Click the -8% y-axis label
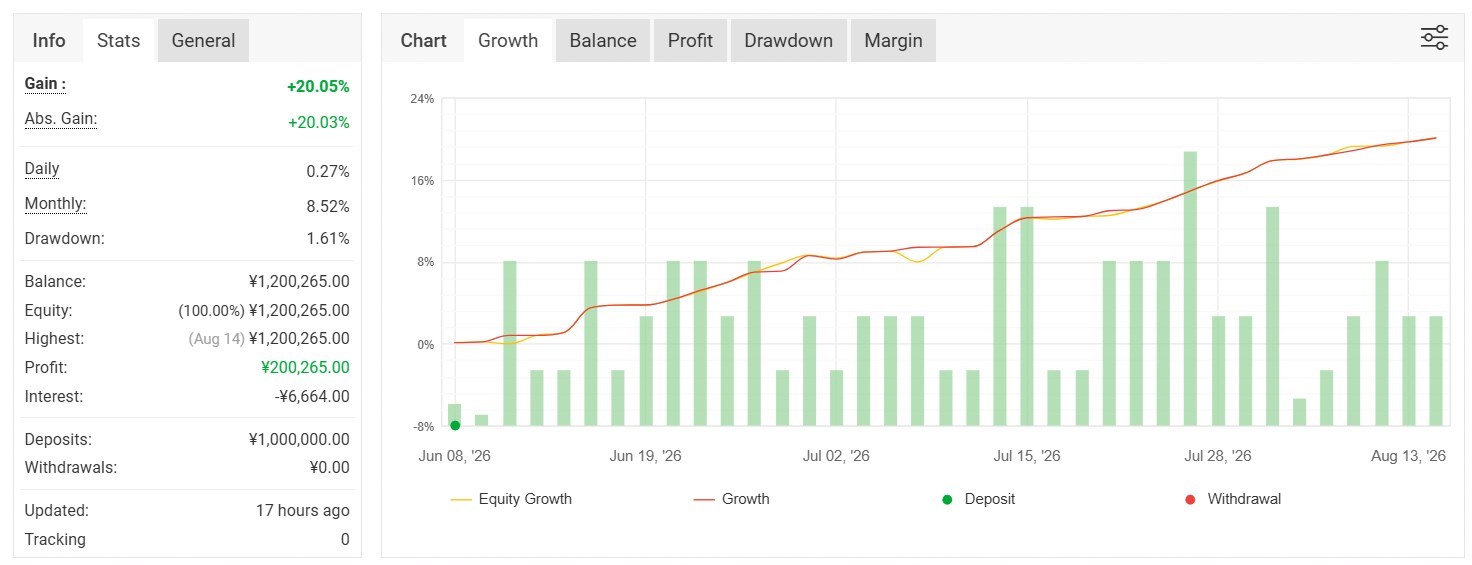The height and width of the screenshot is (565, 1472). point(423,427)
